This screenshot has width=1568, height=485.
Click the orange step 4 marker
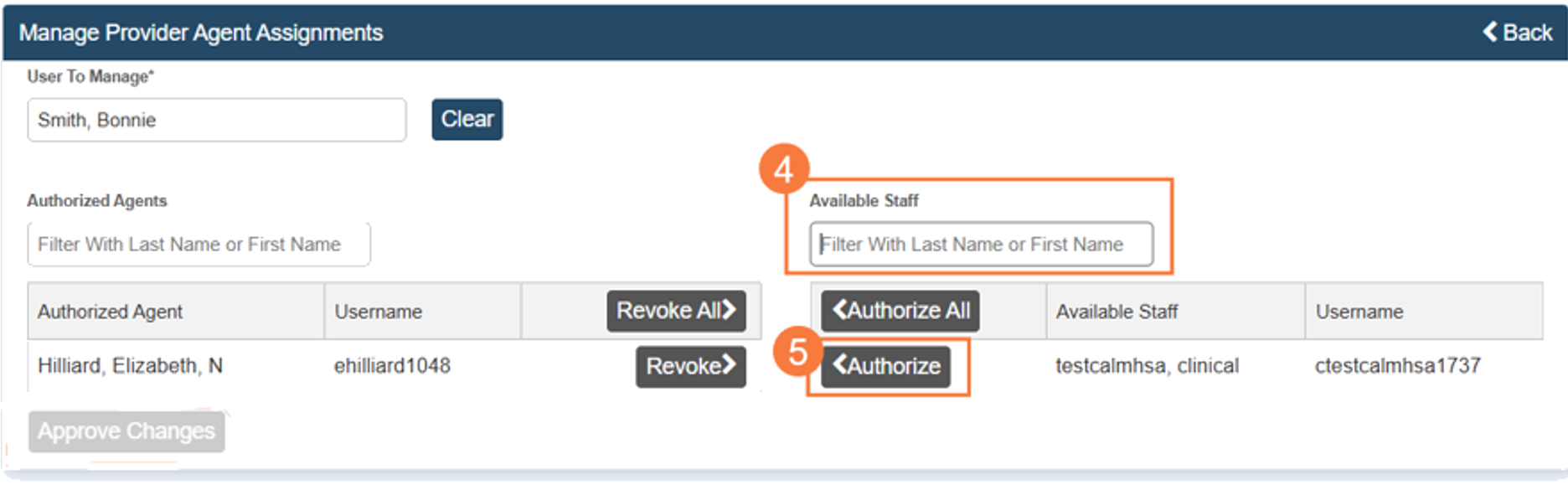(783, 170)
